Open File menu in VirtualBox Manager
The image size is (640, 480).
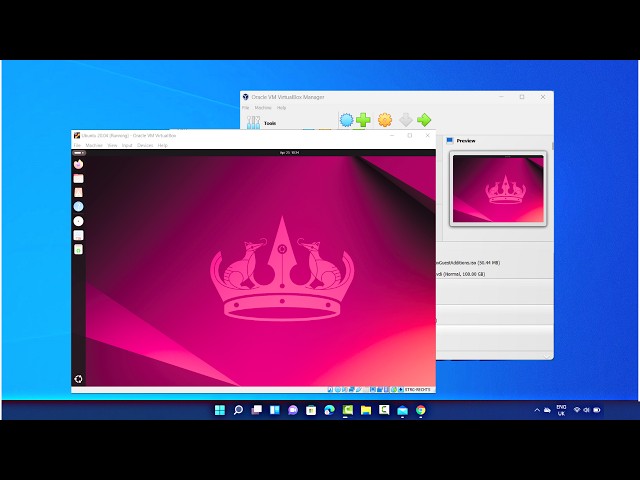click(245, 108)
